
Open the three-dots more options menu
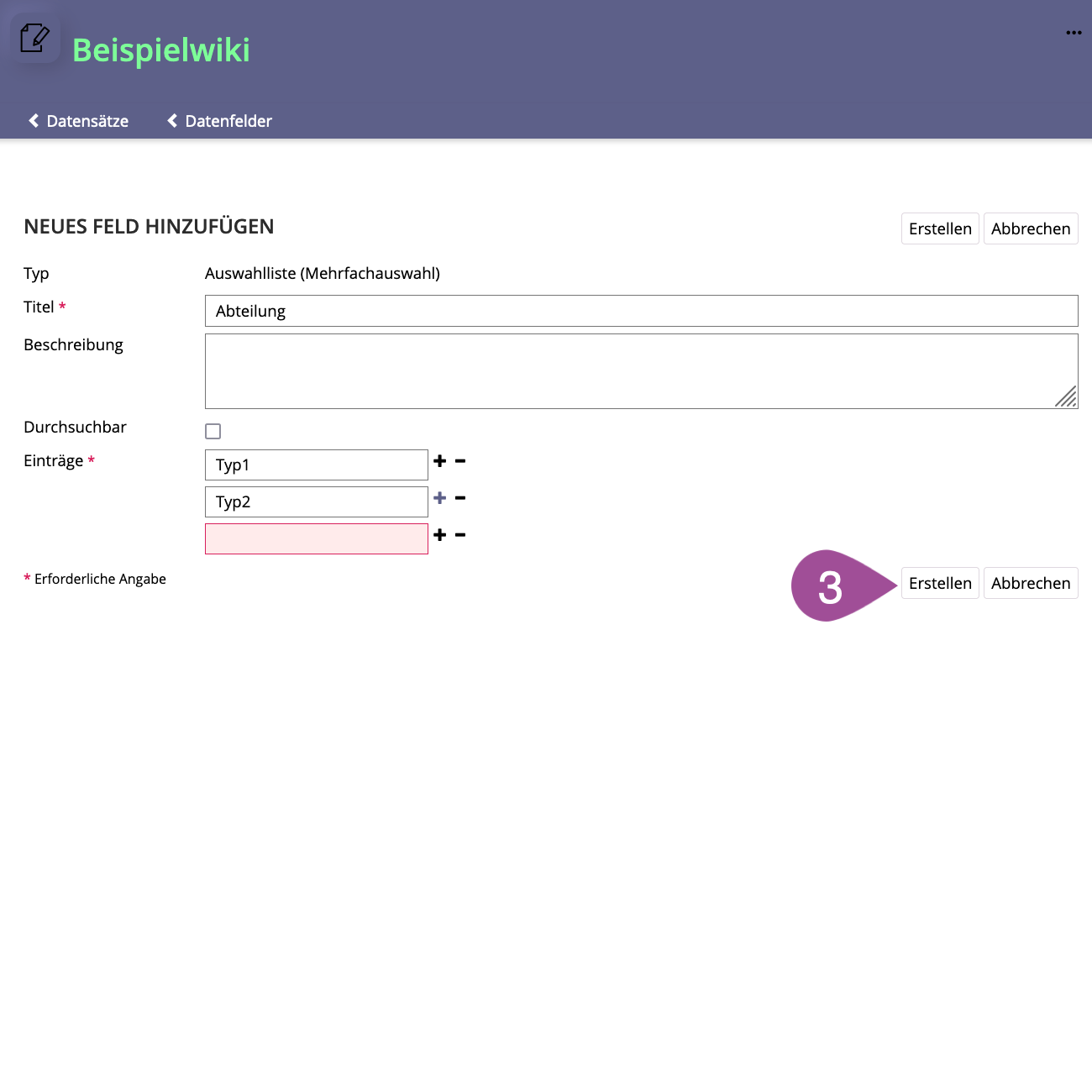pyautogui.click(x=1074, y=33)
